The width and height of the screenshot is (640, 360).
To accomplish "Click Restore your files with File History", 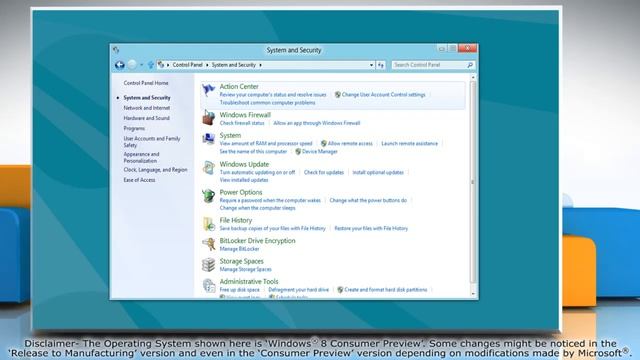I will click(371, 229).
